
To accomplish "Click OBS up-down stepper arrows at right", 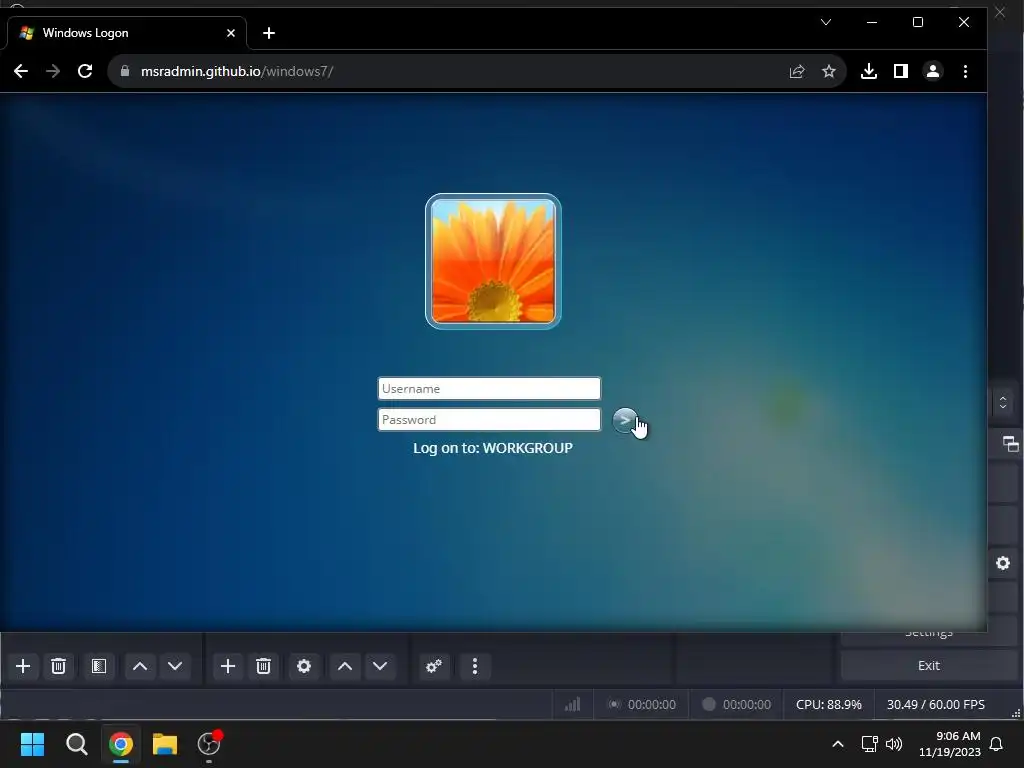I will click(x=1003, y=402).
